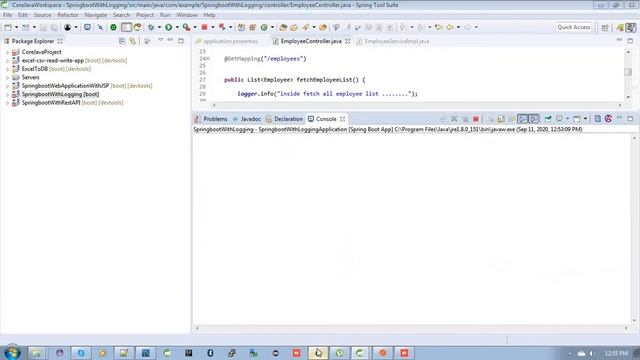The width and height of the screenshot is (640, 360).
Task: Select the SpringbootWithLogging project
Action: coord(60,94)
